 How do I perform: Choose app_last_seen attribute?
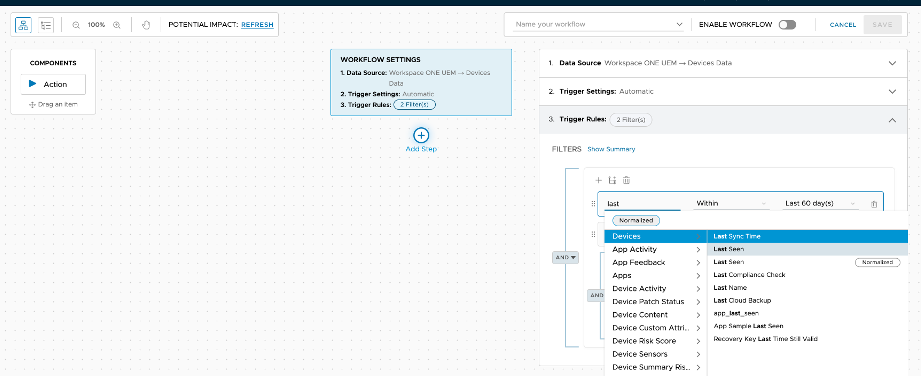[807, 314]
